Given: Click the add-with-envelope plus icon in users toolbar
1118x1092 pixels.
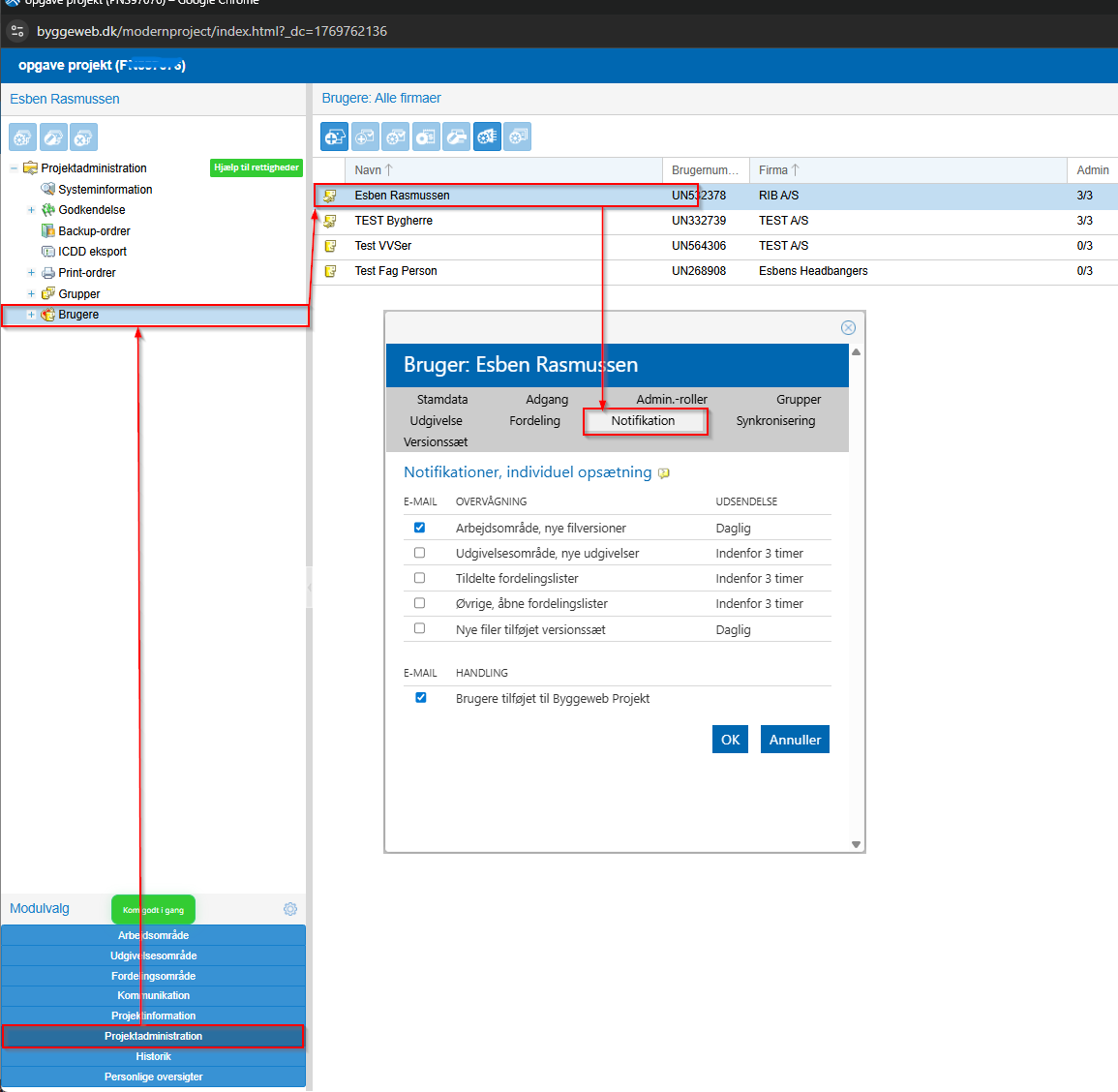Looking at the screenshot, I should pos(365,136).
